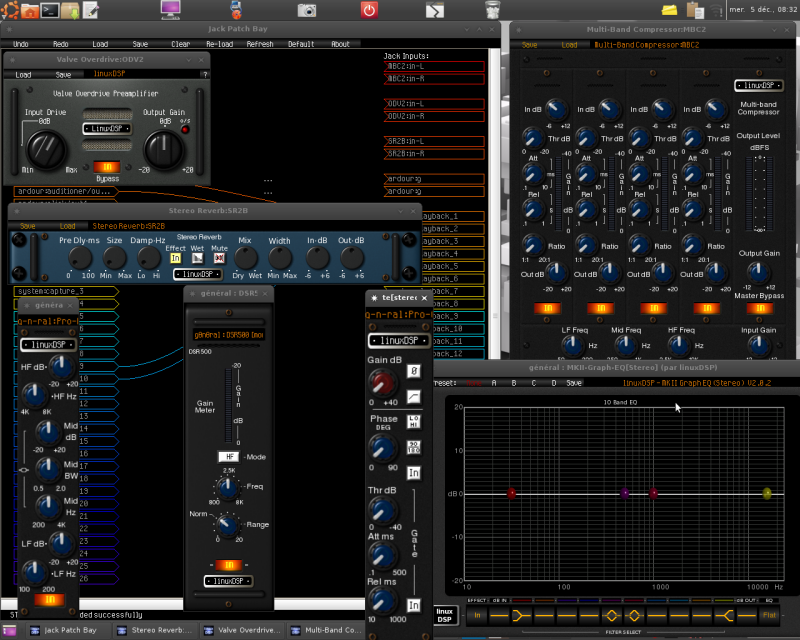Screen dimensions: 800x640
Task: Expand the linuxDSP selector in DSR500 panel
Action: tap(229, 580)
